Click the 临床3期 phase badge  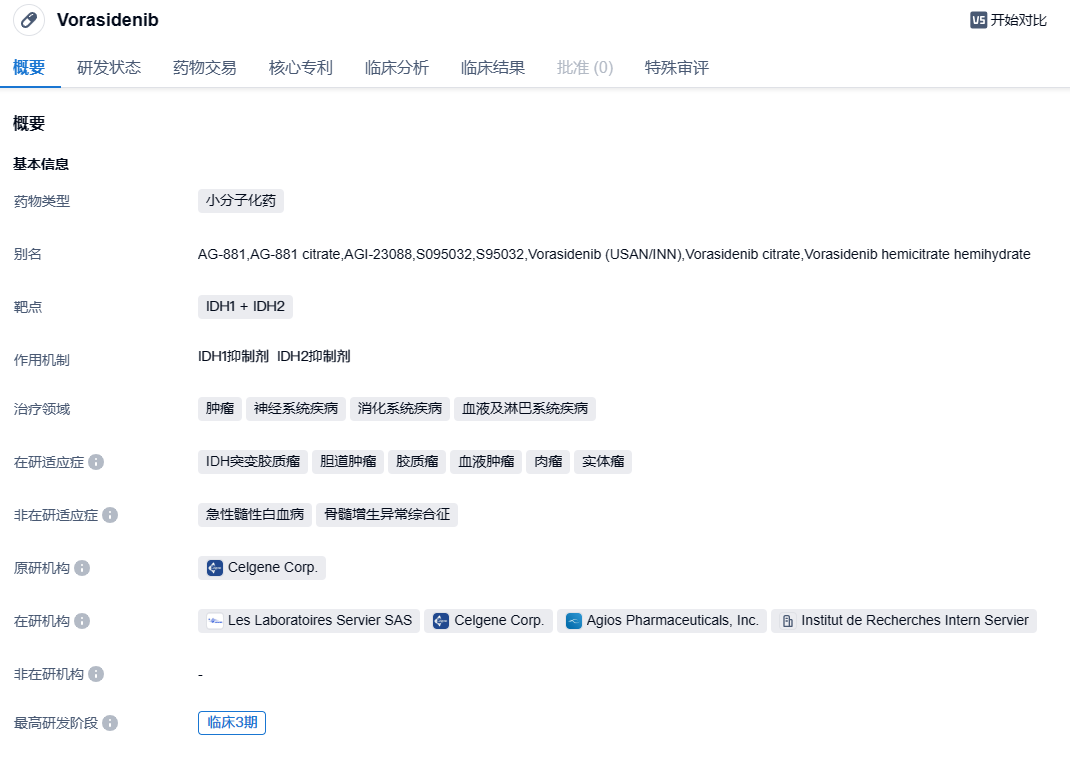point(232,723)
